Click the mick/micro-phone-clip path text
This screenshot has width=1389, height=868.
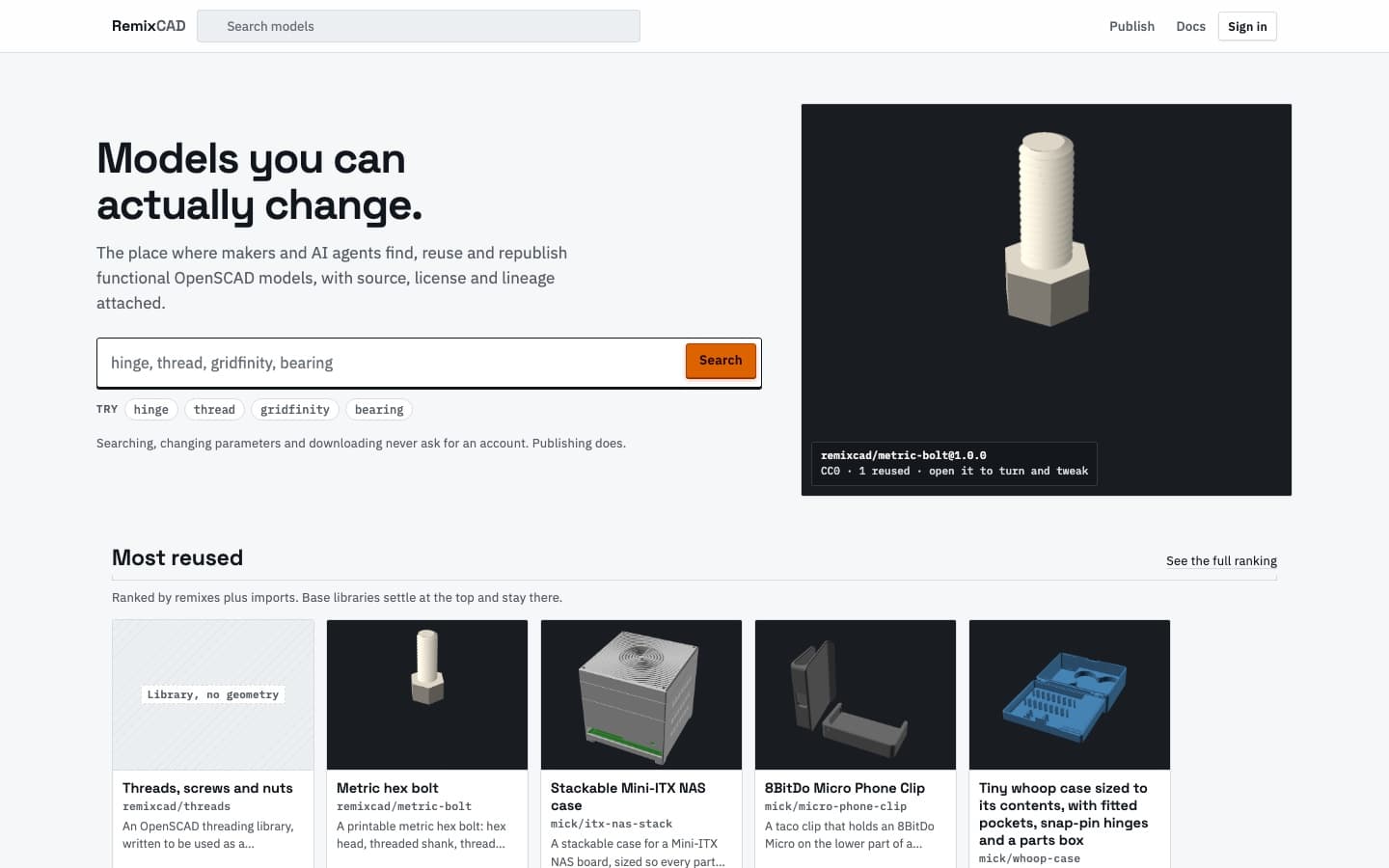835,806
